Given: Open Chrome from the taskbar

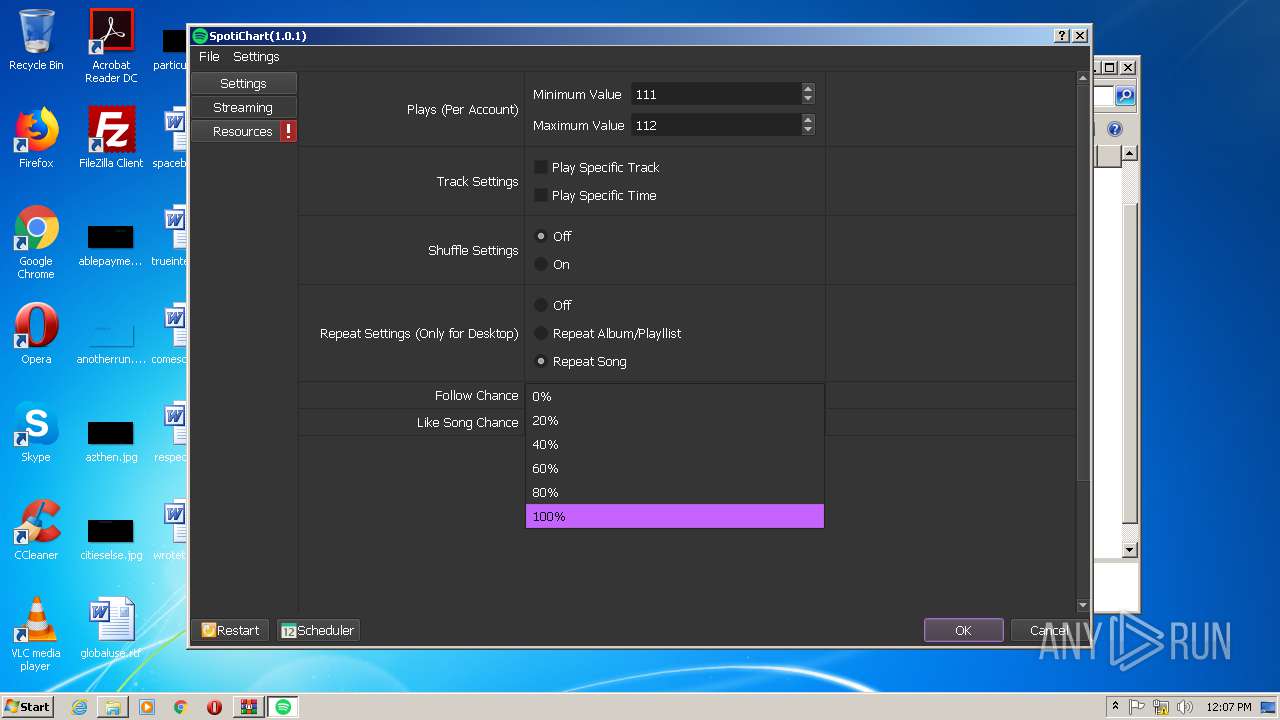Looking at the screenshot, I should pyautogui.click(x=181, y=707).
